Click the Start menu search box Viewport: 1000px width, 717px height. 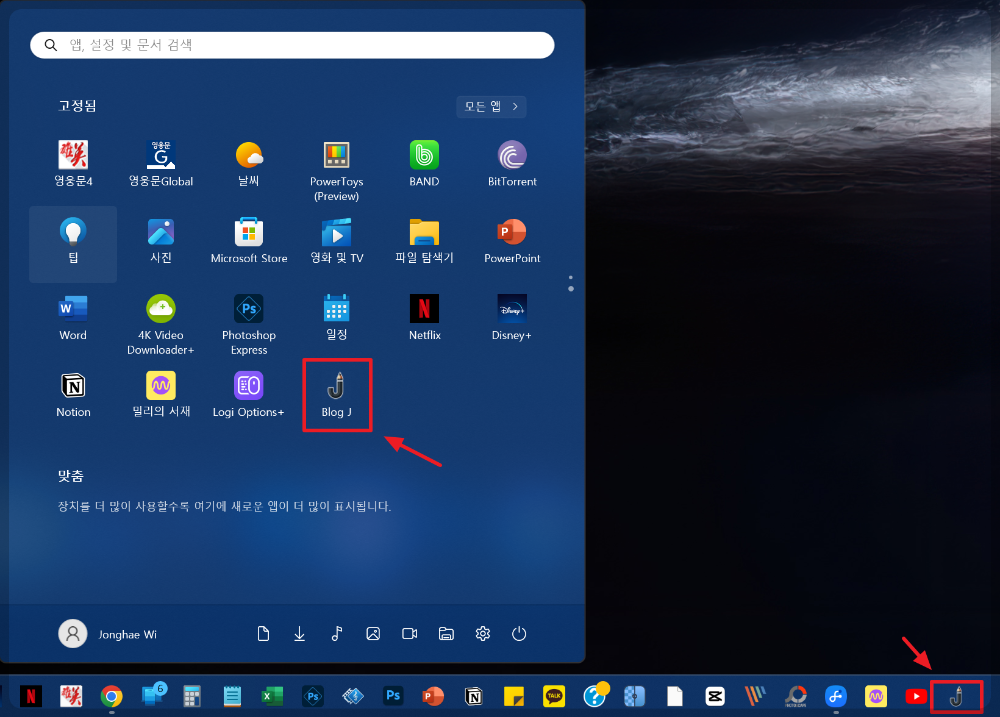[x=292, y=45]
